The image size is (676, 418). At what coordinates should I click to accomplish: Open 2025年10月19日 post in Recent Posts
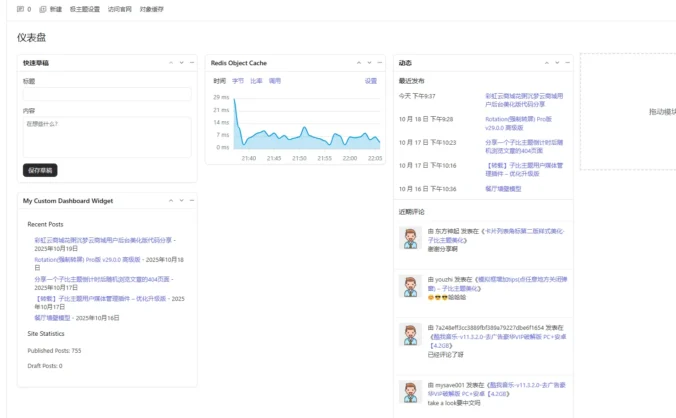[x=103, y=240]
